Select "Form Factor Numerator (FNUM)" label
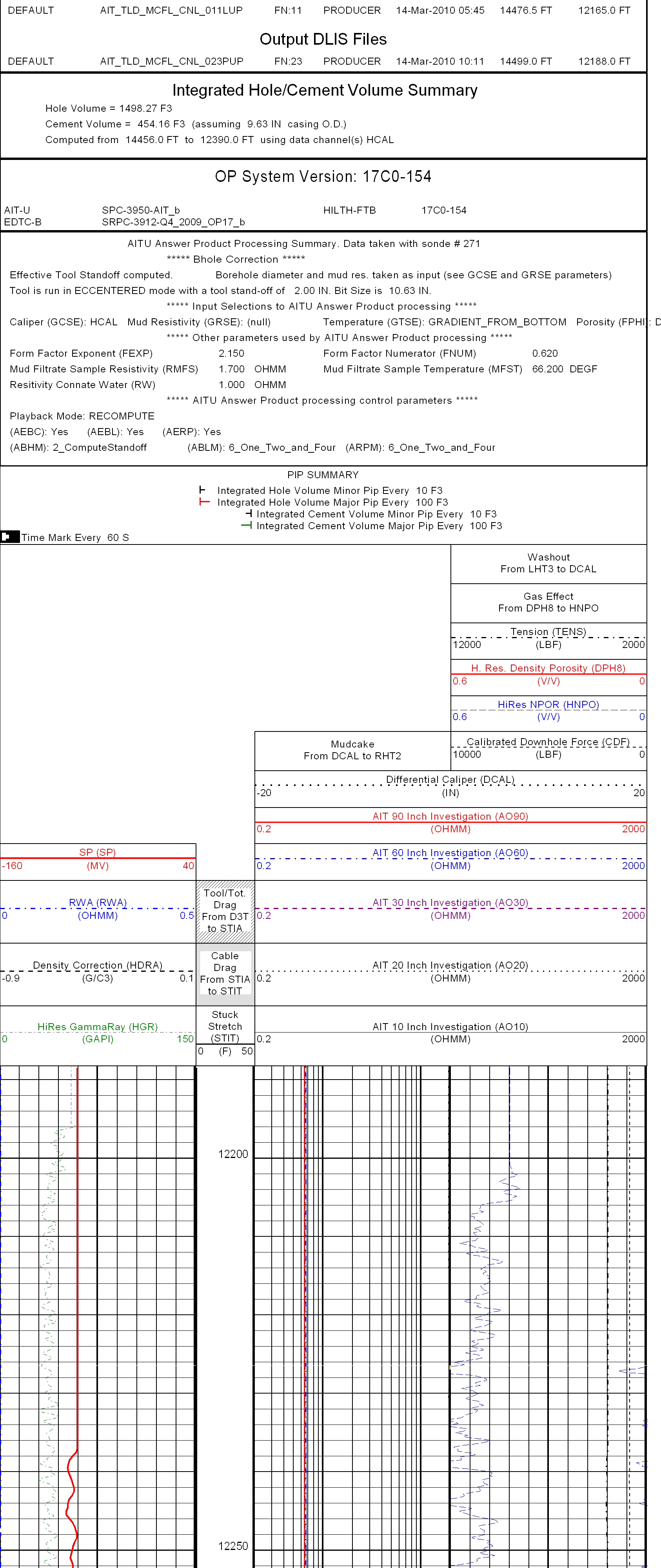The image size is (661, 1568). 399,353
